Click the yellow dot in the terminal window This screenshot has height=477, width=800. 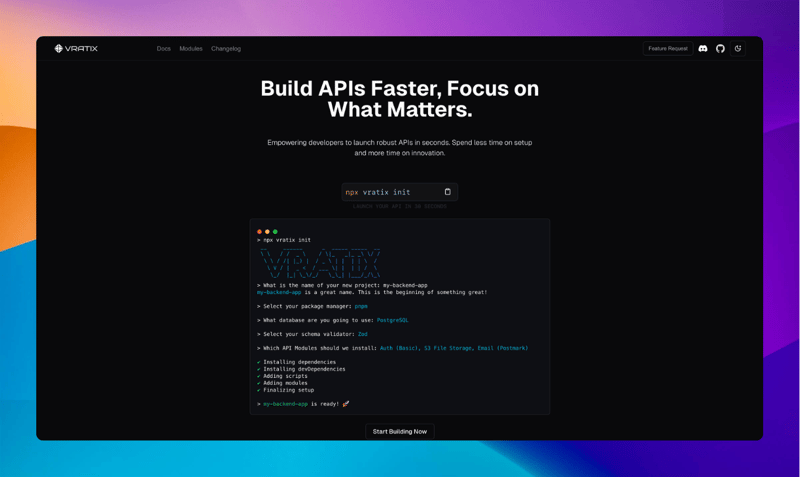267,232
